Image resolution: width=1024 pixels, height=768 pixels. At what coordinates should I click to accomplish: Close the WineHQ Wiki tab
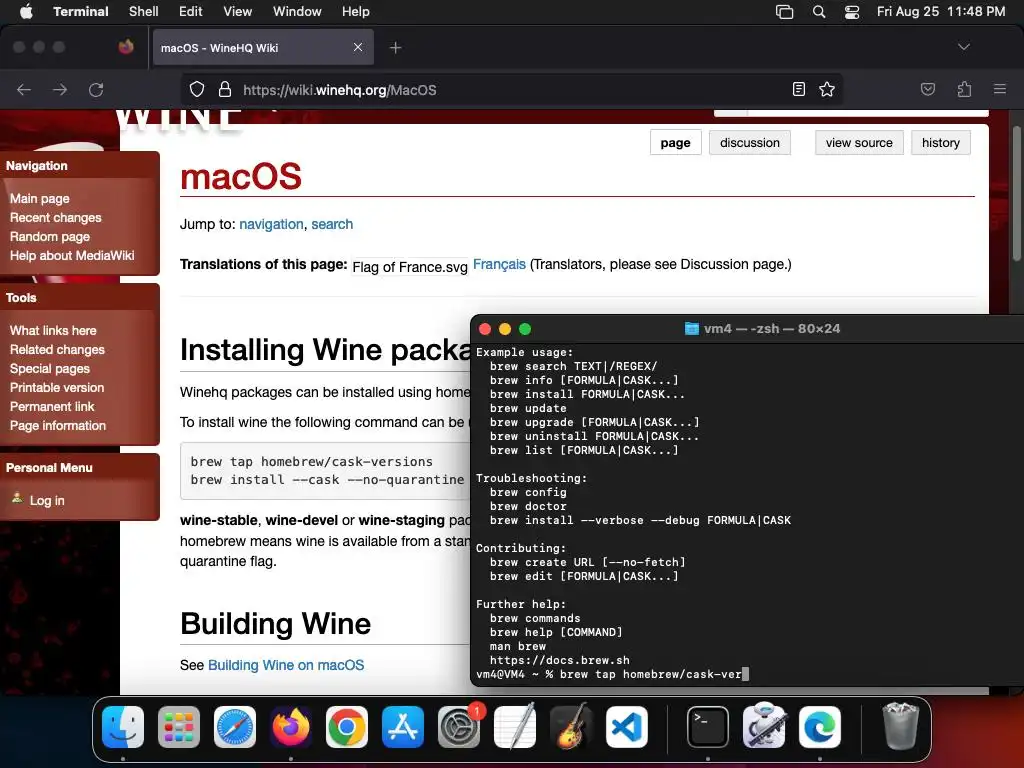358,47
